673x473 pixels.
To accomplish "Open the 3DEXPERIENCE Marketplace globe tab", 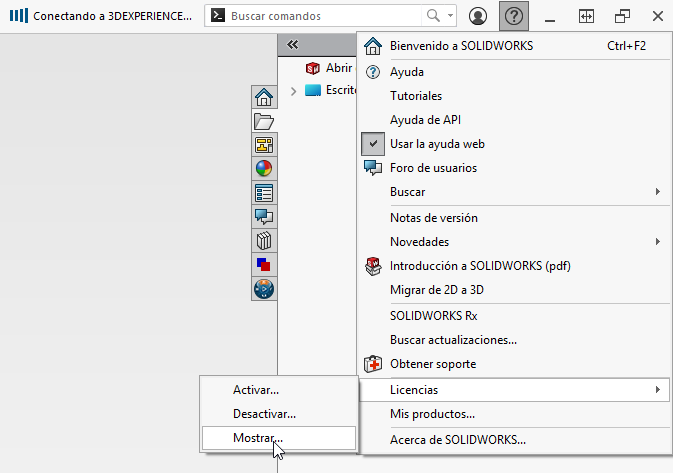I will coord(264,289).
